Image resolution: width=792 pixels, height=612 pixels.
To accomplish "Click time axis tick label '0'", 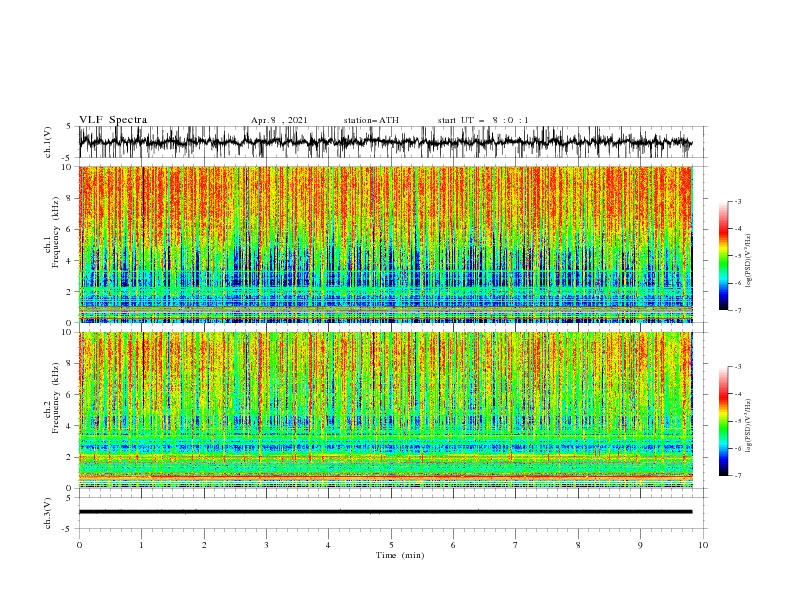I will (79, 545).
